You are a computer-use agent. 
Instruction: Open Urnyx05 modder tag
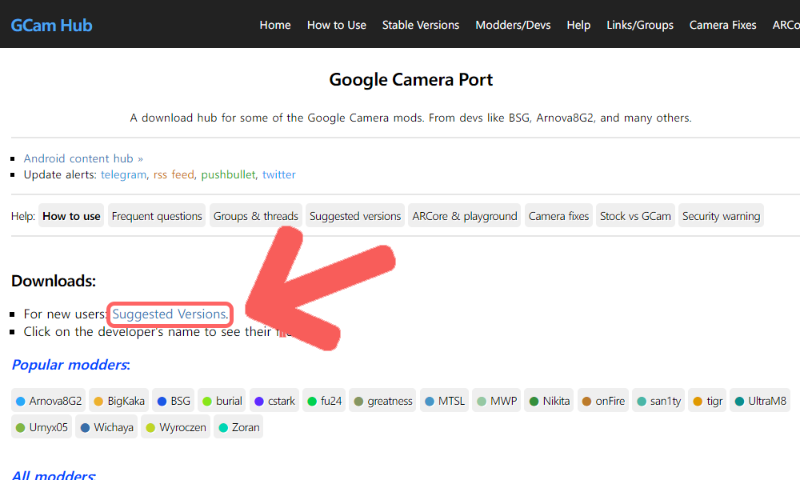pyautogui.click(x=41, y=427)
